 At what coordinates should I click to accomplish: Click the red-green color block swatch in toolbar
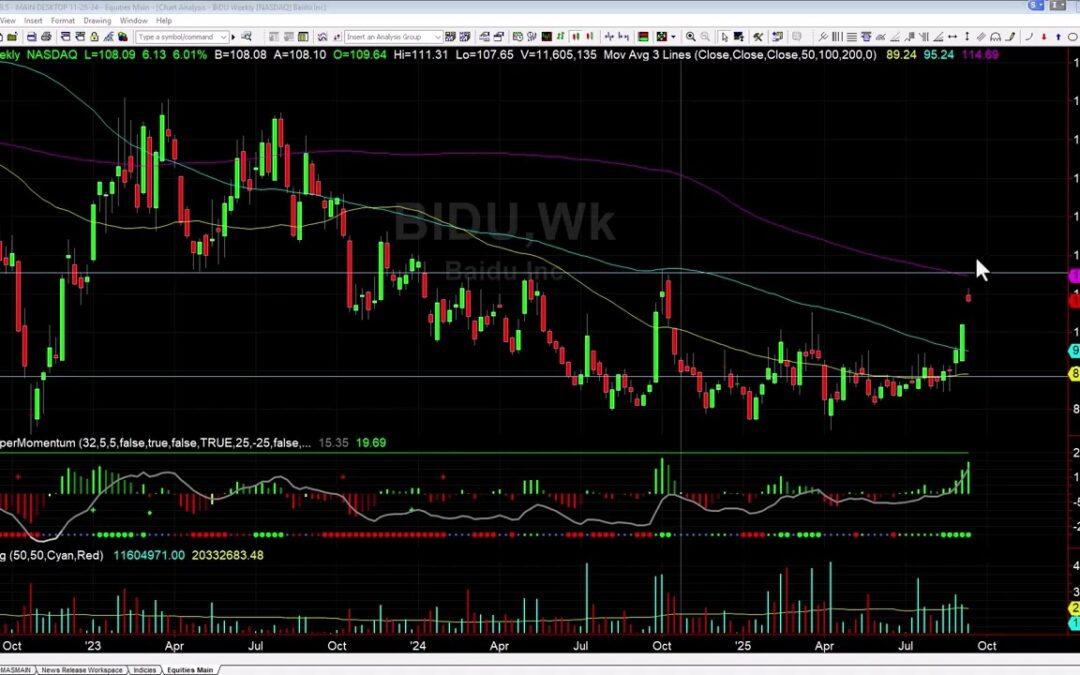(641, 36)
